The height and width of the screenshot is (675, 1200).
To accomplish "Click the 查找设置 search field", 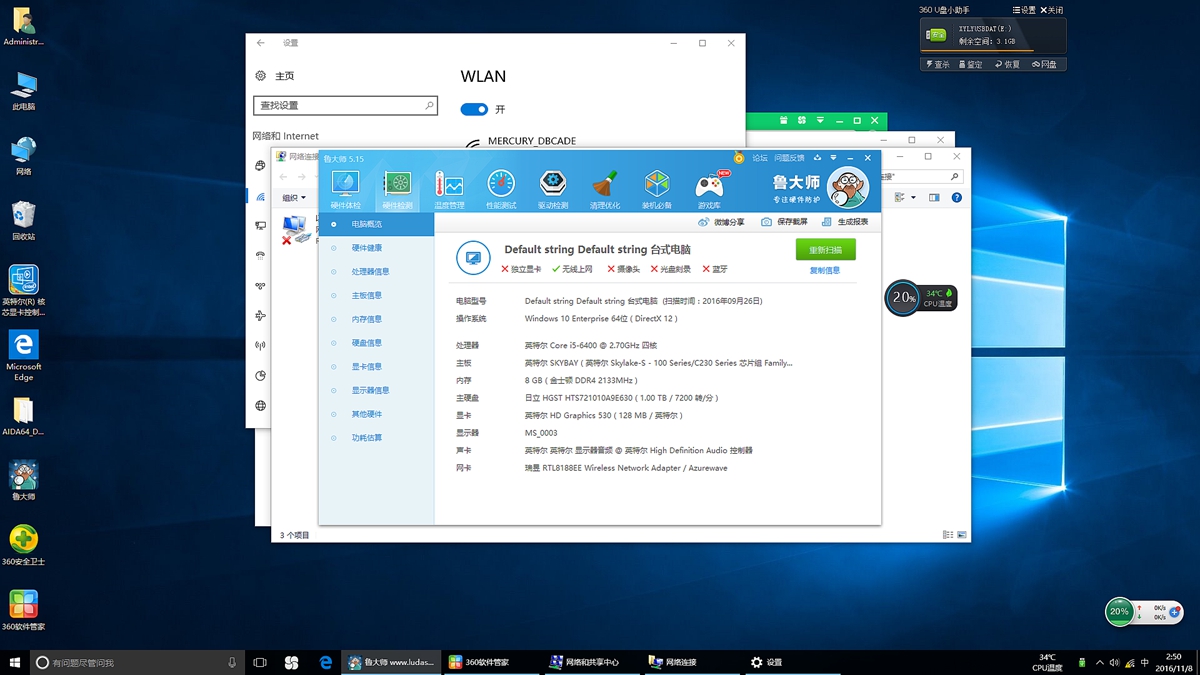I will tap(340, 105).
